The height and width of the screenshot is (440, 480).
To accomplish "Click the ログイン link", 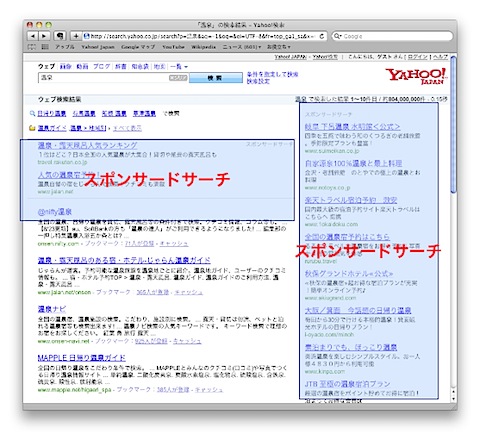I will [418, 57].
